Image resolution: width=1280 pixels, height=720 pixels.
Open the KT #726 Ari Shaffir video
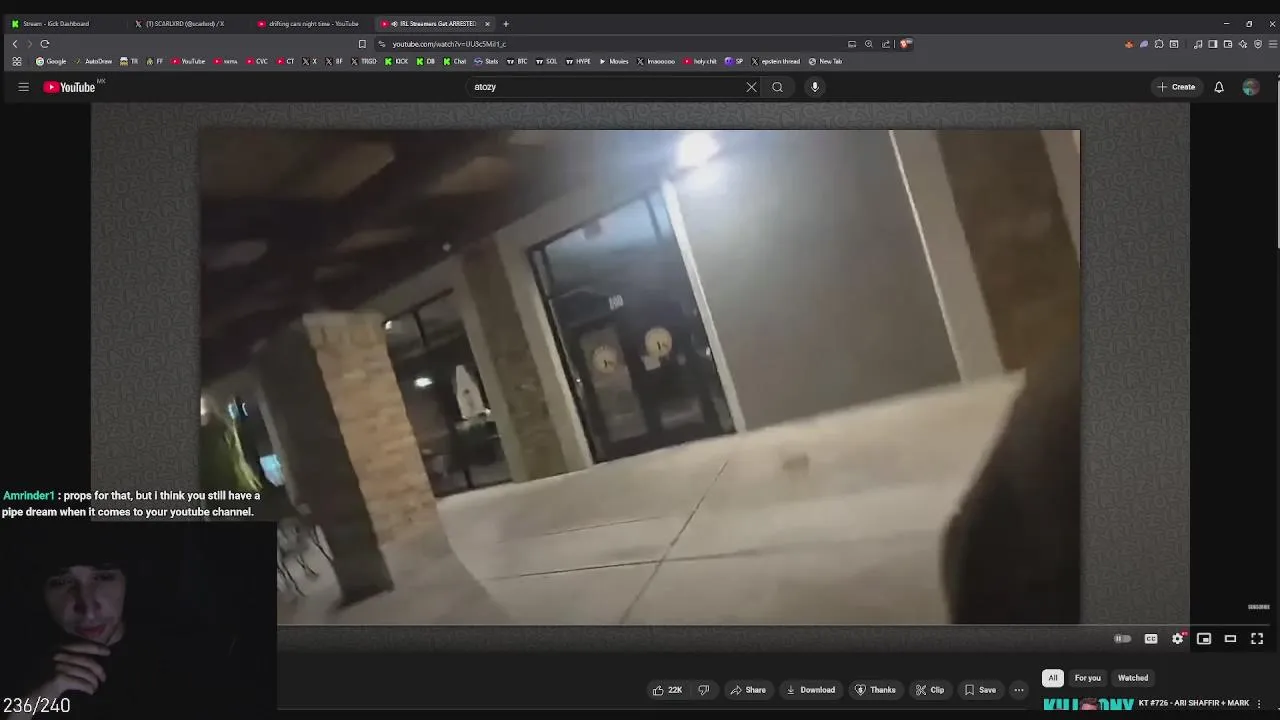(1194, 704)
